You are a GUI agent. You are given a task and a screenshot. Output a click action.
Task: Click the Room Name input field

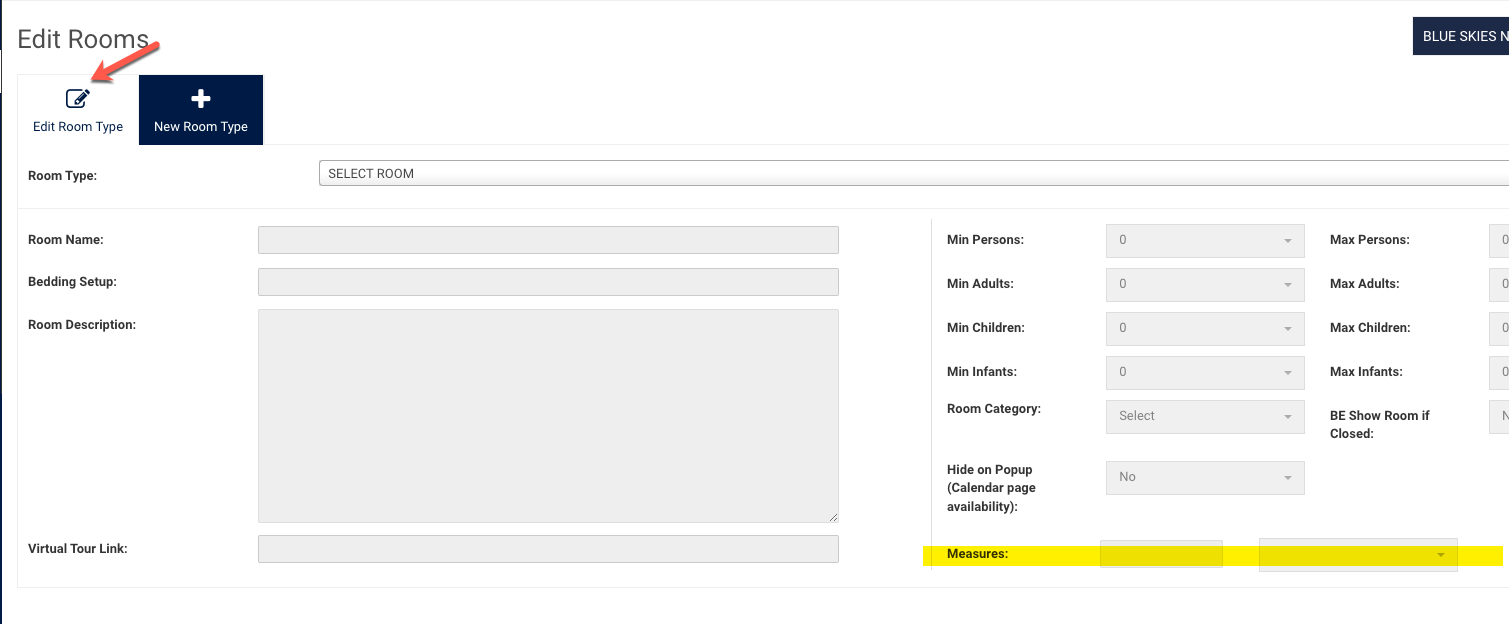(x=548, y=240)
